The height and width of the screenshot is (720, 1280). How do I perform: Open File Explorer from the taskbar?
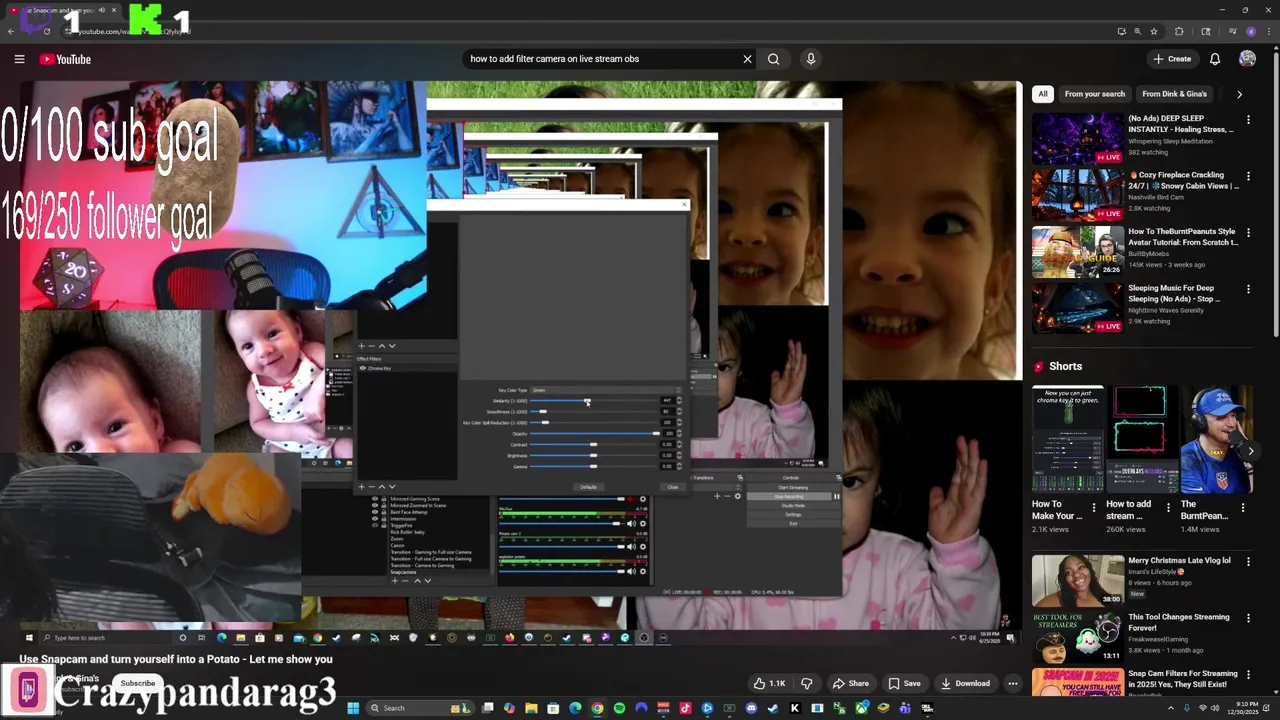point(531,708)
